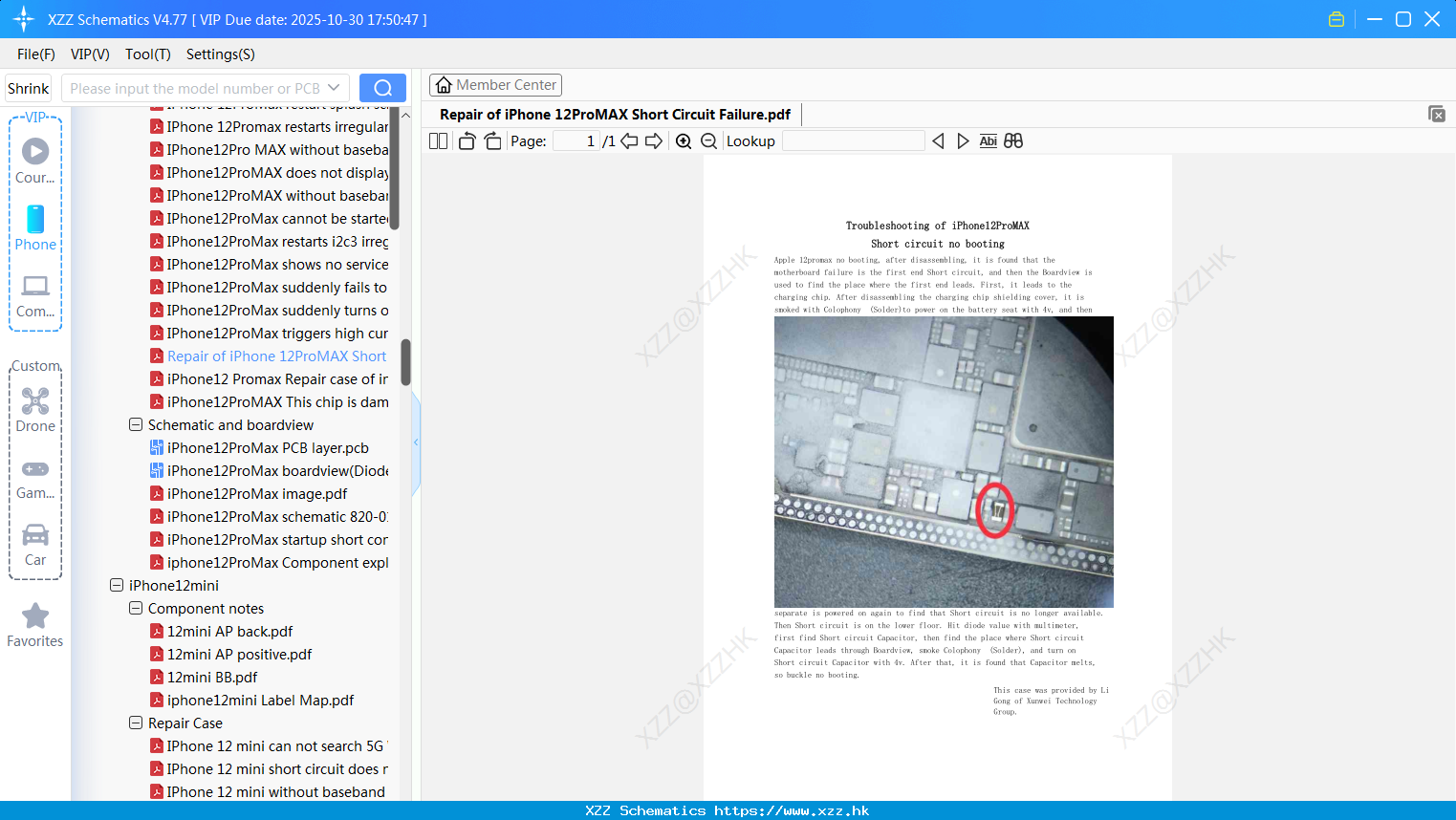Open iPhone12ProMax PCB layer.pcb

pyautogui.click(x=268, y=447)
